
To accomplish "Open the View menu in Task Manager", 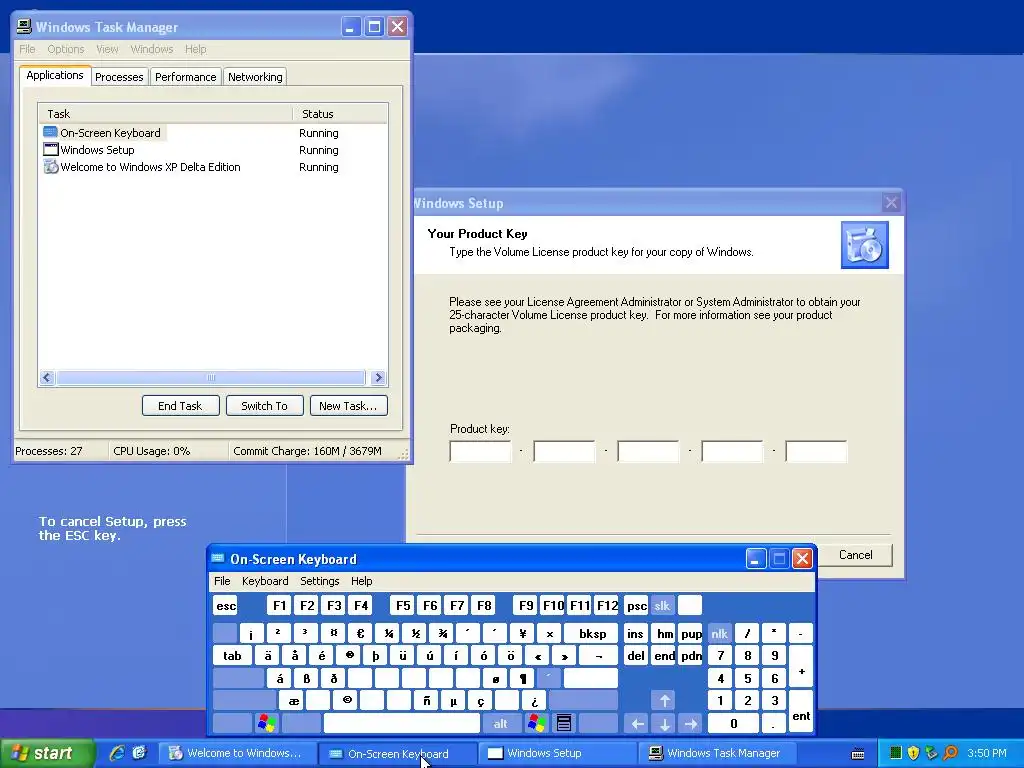I will pyautogui.click(x=107, y=49).
